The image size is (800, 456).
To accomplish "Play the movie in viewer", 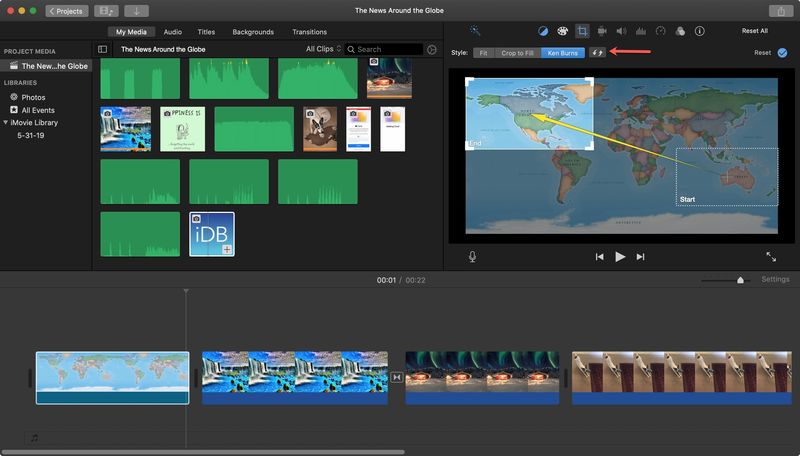I will [x=620, y=257].
